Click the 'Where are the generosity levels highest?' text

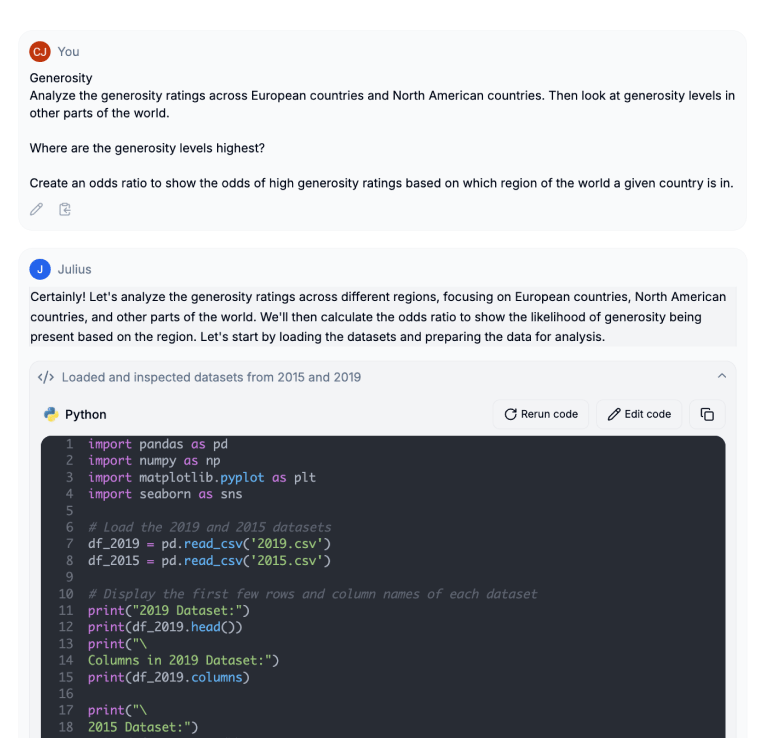pyautogui.click(x=147, y=148)
